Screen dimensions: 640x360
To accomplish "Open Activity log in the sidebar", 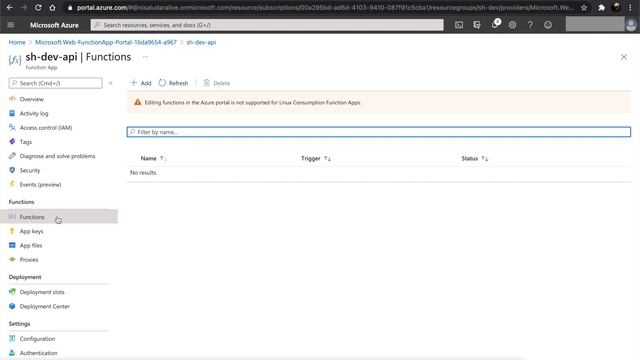I will pos(34,113).
